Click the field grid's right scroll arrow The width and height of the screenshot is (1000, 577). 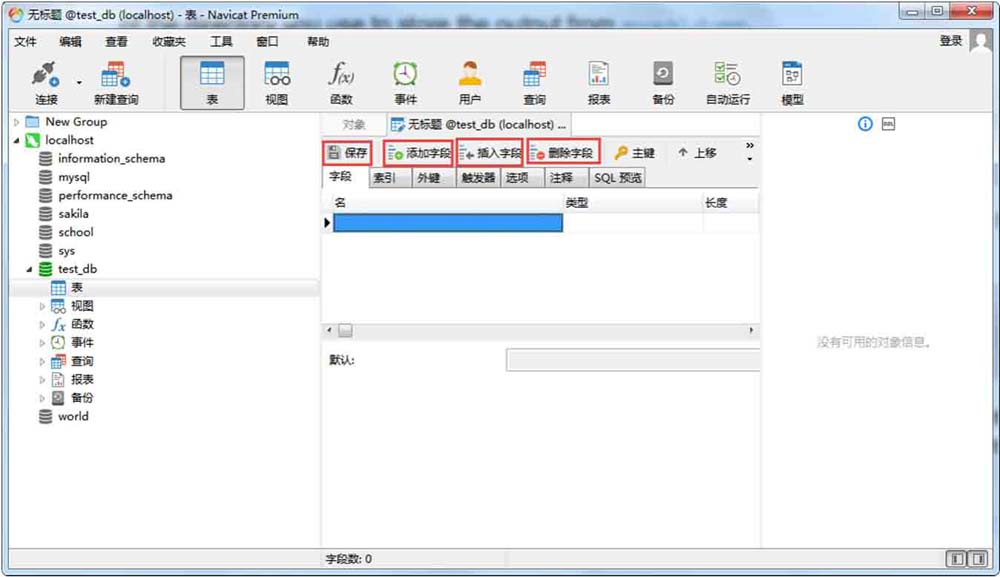click(751, 330)
